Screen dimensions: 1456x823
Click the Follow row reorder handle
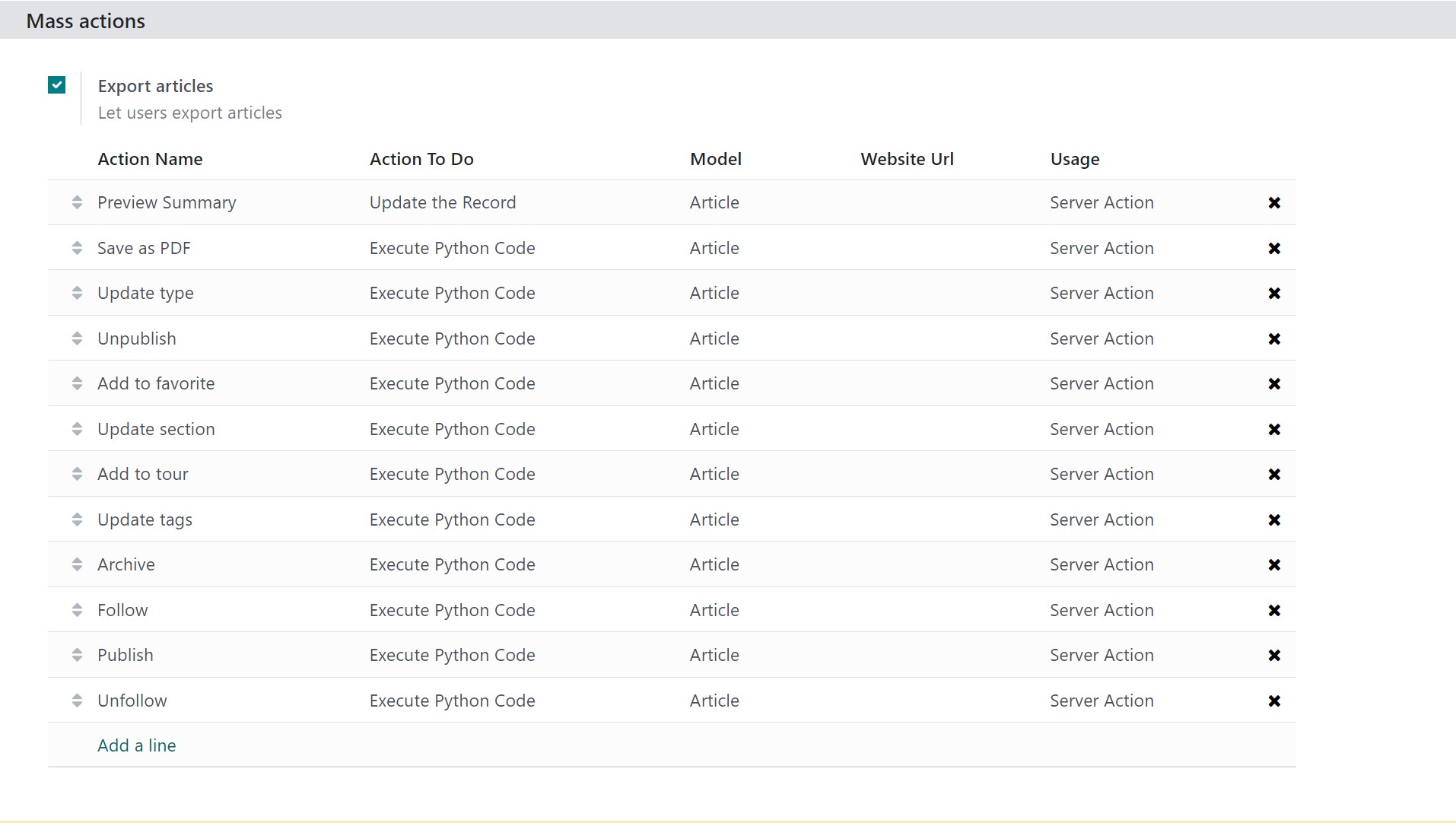(77, 610)
